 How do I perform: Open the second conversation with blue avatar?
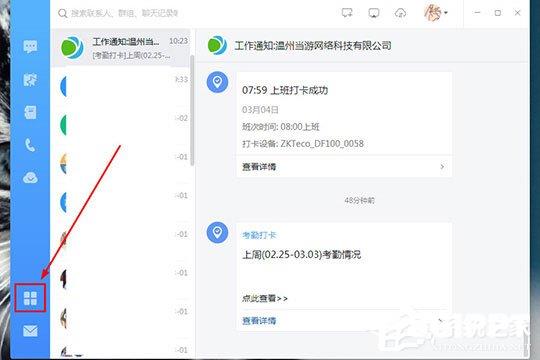121,86
